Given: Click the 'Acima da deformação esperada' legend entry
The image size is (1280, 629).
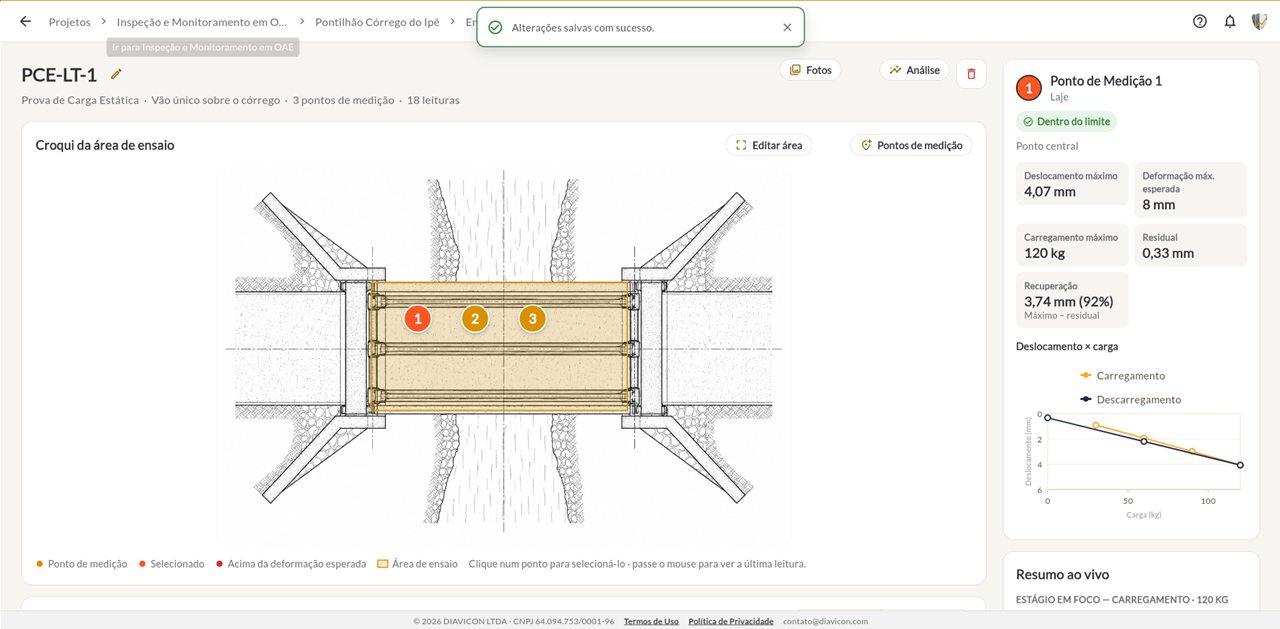Looking at the screenshot, I should pyautogui.click(x=291, y=564).
